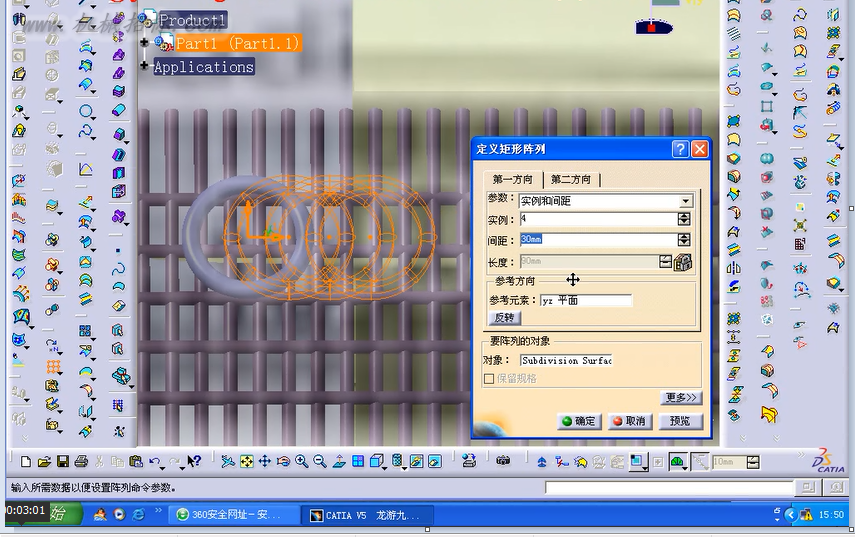Open the drop-down arrow under the isometric view icon
855x537 pixels.
[x=384, y=468]
